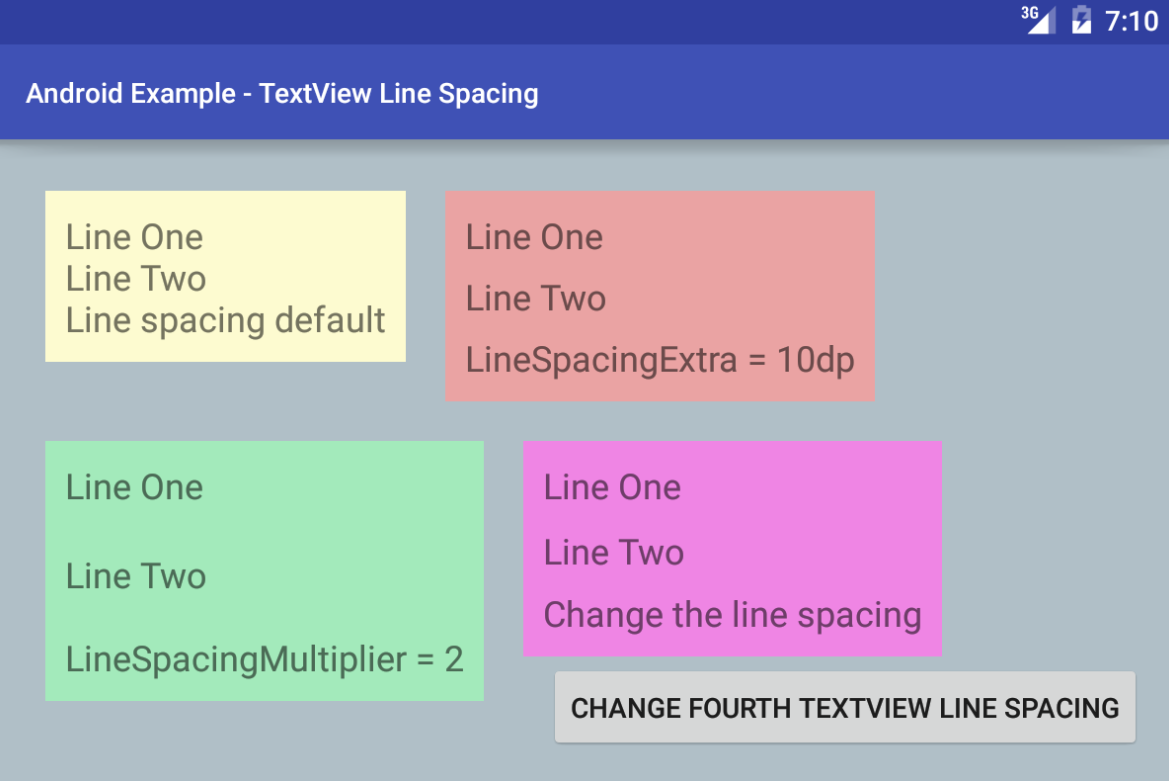Select "Change the line spacing" text line

pos(732,616)
